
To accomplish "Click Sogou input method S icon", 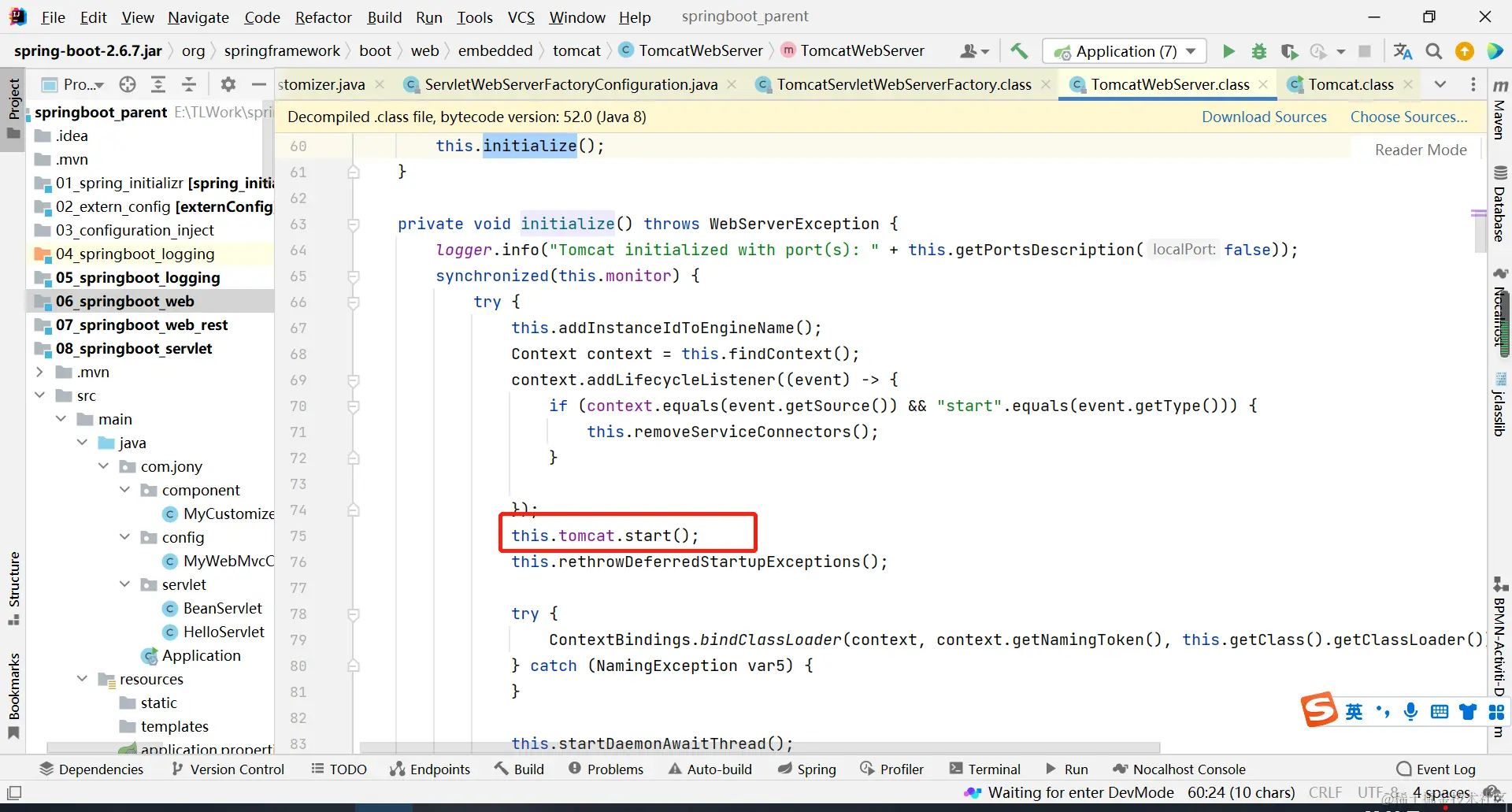I will [x=1319, y=710].
